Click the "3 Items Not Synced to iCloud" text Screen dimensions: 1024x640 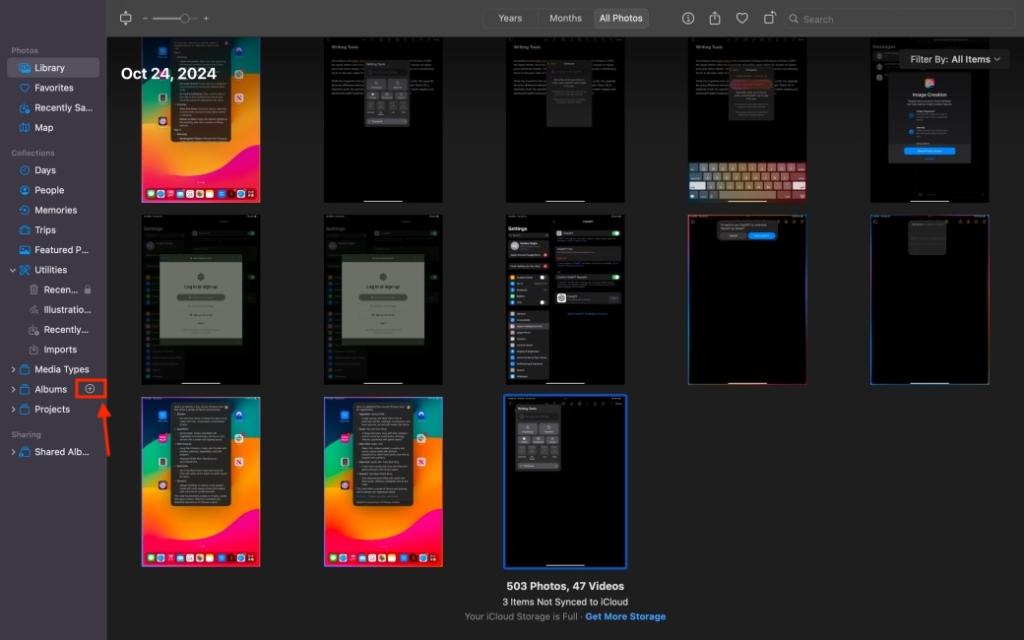[565, 601]
